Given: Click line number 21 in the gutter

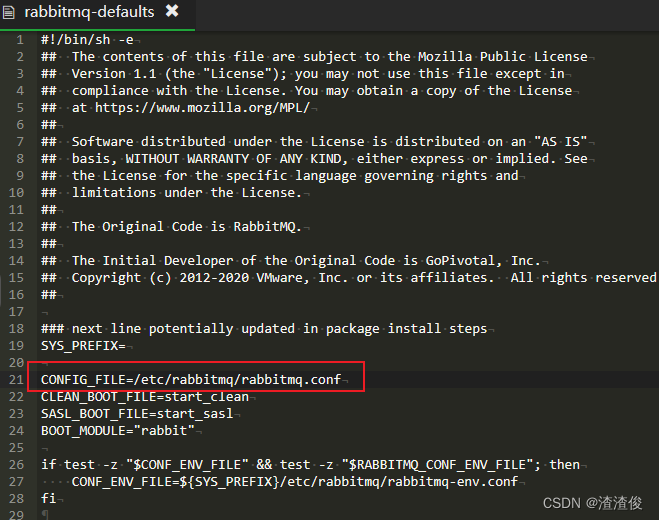Looking at the screenshot, I should point(16,380).
